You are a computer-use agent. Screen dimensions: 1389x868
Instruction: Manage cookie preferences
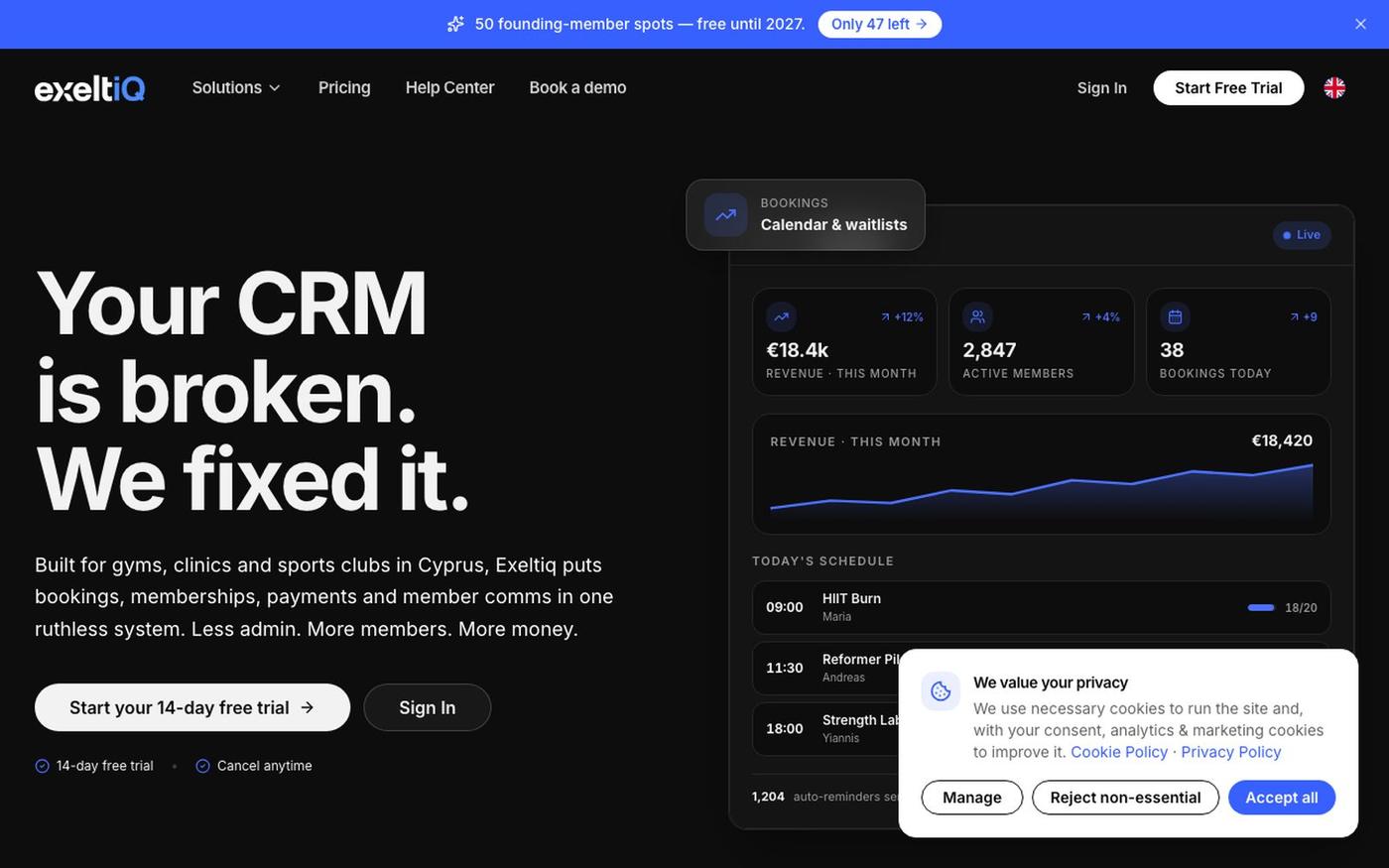972,798
